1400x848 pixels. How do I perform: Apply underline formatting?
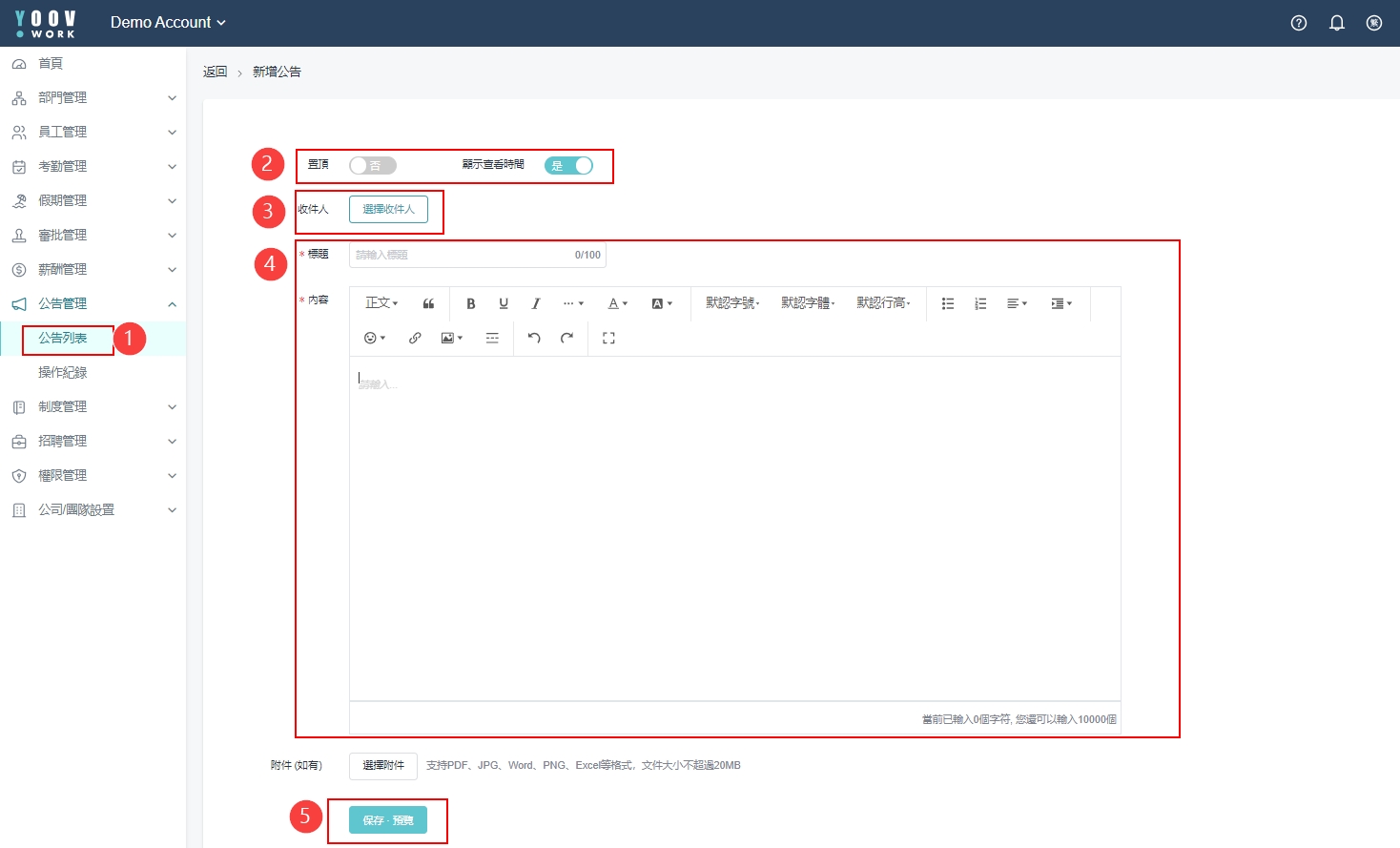504,303
